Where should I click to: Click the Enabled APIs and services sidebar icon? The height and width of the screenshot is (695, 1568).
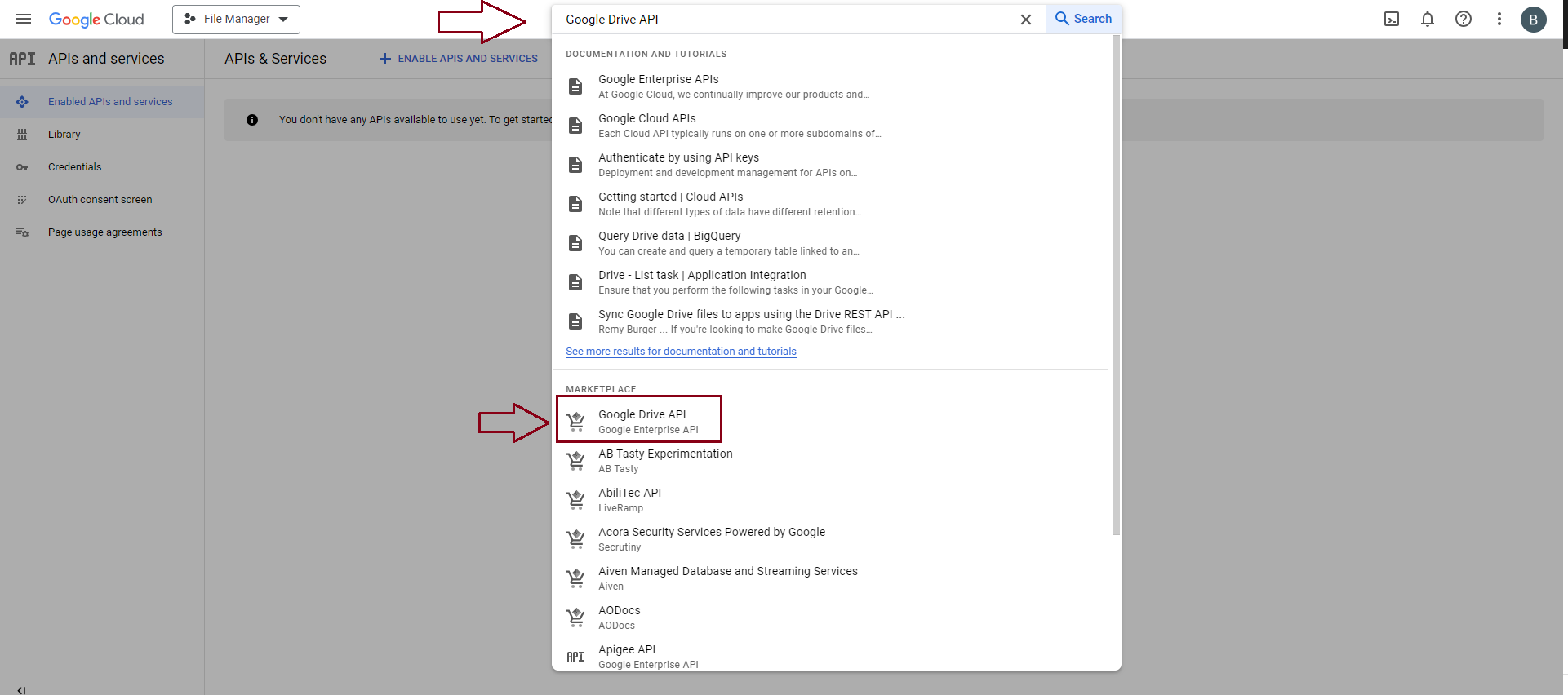point(22,102)
